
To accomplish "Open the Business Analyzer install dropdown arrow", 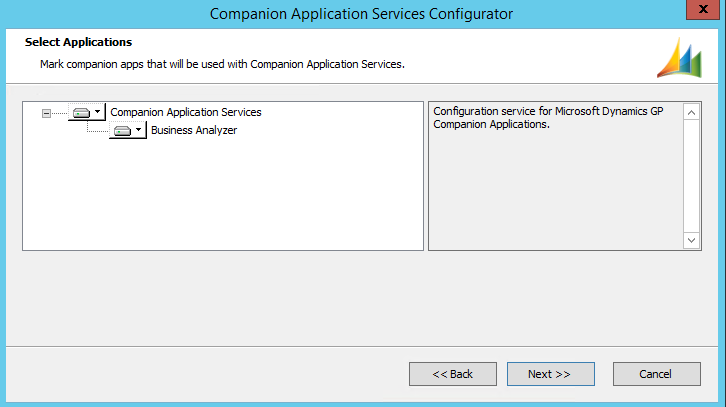I will [139, 131].
